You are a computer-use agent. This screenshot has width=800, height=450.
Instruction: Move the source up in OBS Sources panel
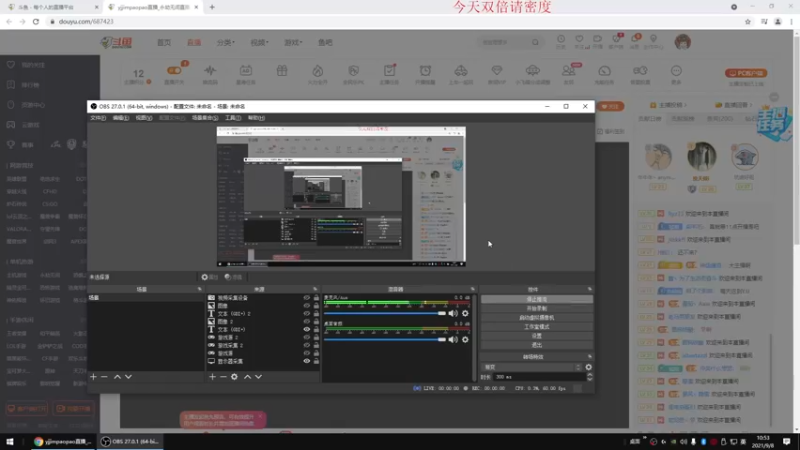coord(247,377)
